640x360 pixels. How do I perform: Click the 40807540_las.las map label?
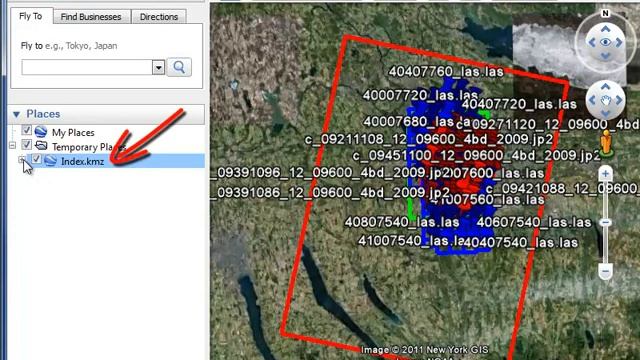(402, 222)
